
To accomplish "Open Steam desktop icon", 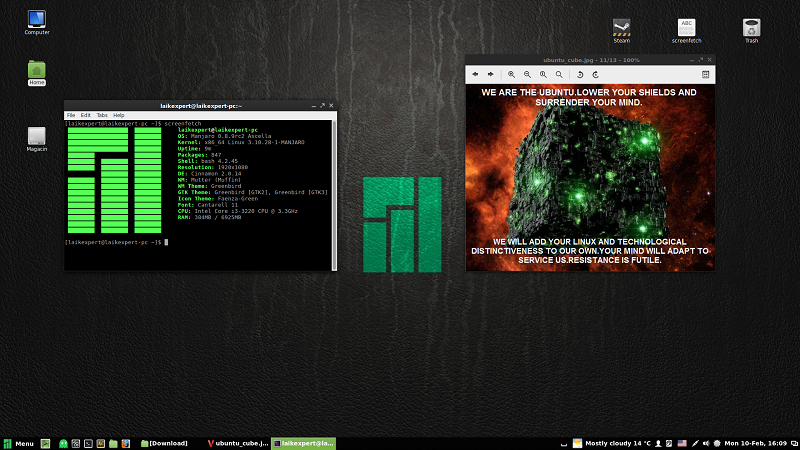I will [622, 27].
